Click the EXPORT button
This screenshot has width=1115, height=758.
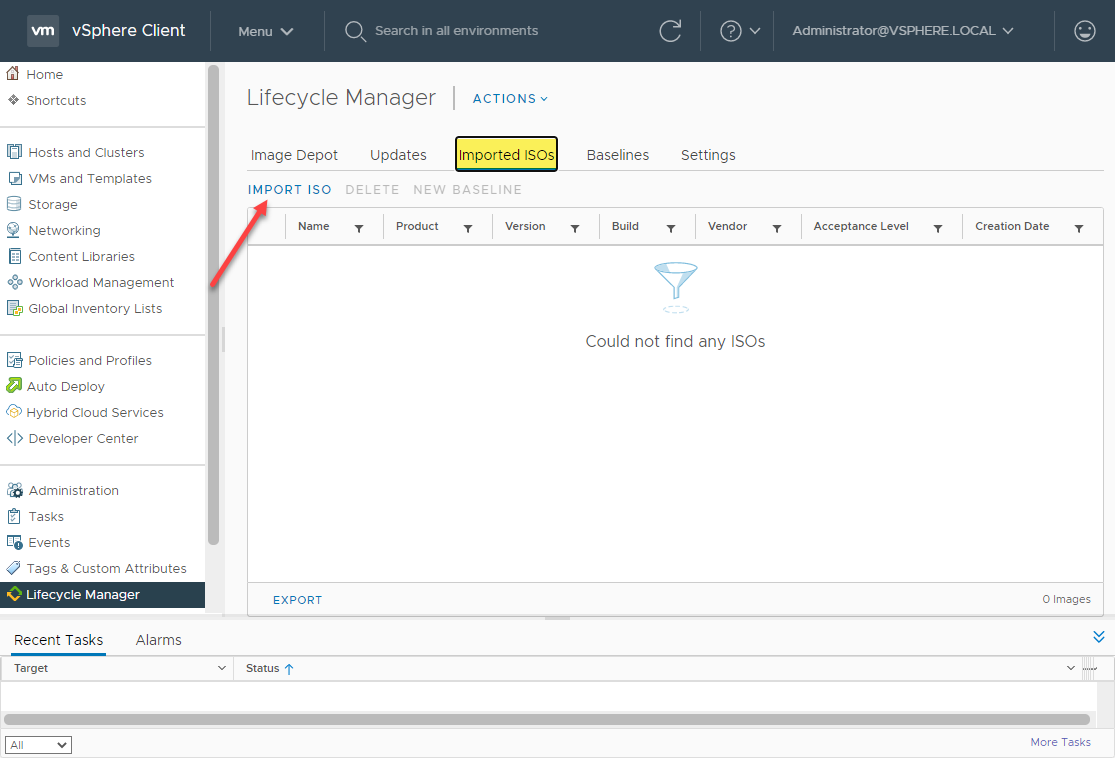(297, 600)
